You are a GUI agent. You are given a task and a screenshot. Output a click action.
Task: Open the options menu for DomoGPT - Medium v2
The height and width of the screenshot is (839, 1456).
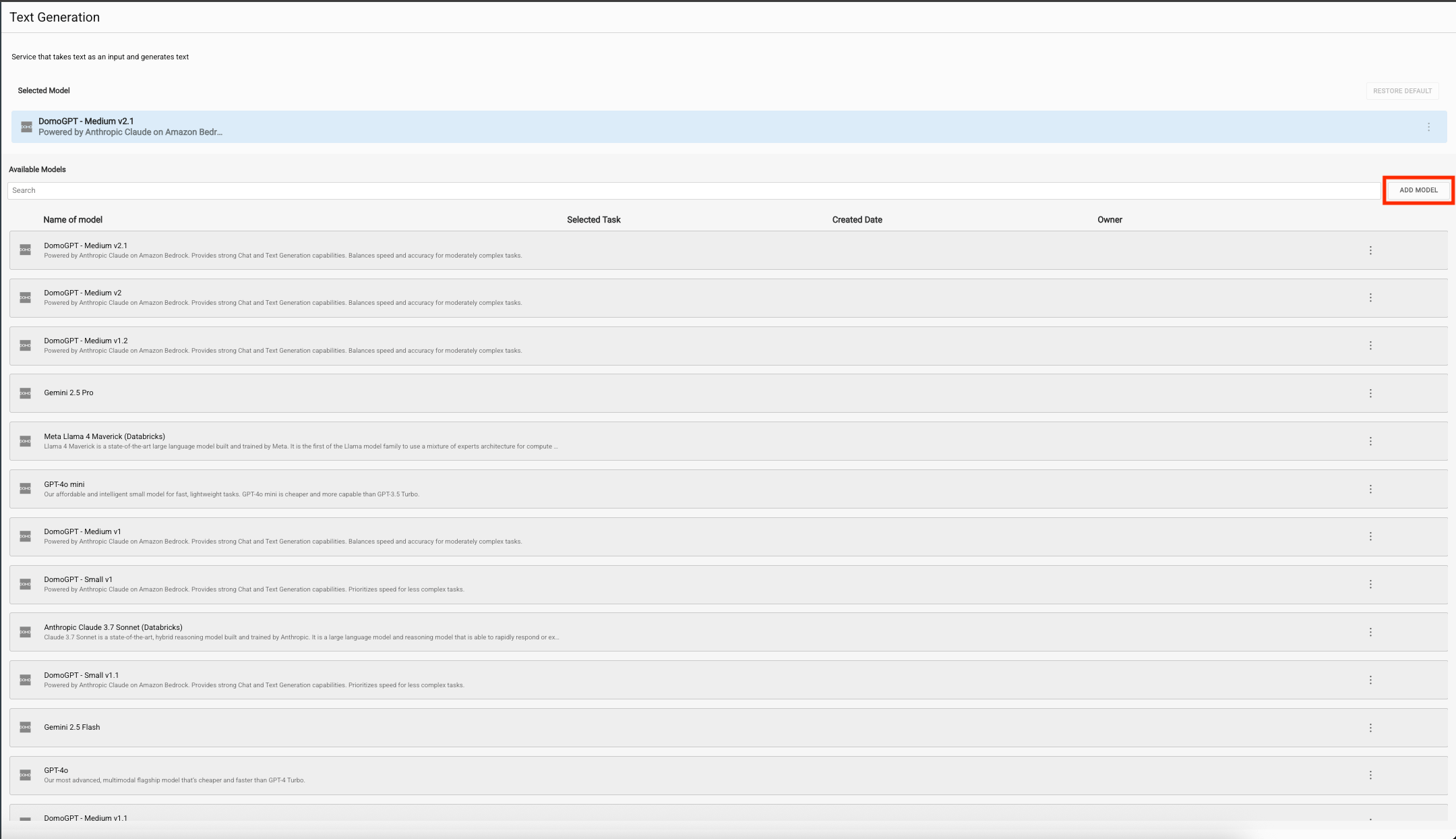pos(1370,297)
